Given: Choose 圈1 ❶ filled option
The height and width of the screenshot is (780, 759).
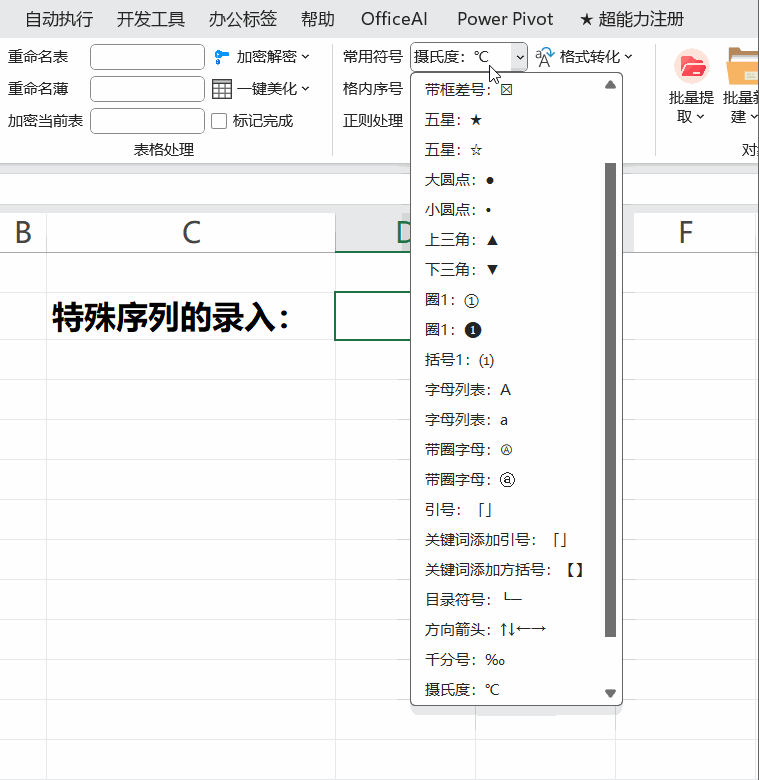Looking at the screenshot, I should pyautogui.click(x=507, y=330).
